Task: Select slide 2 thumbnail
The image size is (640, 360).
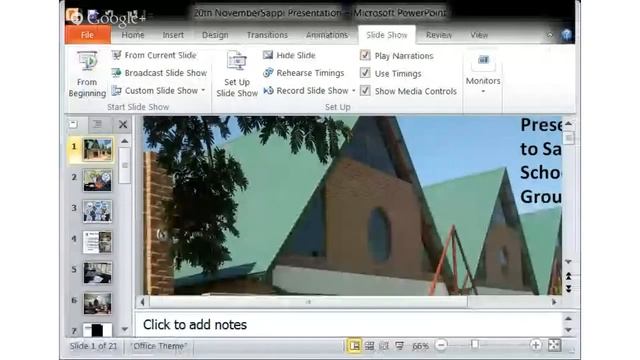Action: click(x=97, y=180)
